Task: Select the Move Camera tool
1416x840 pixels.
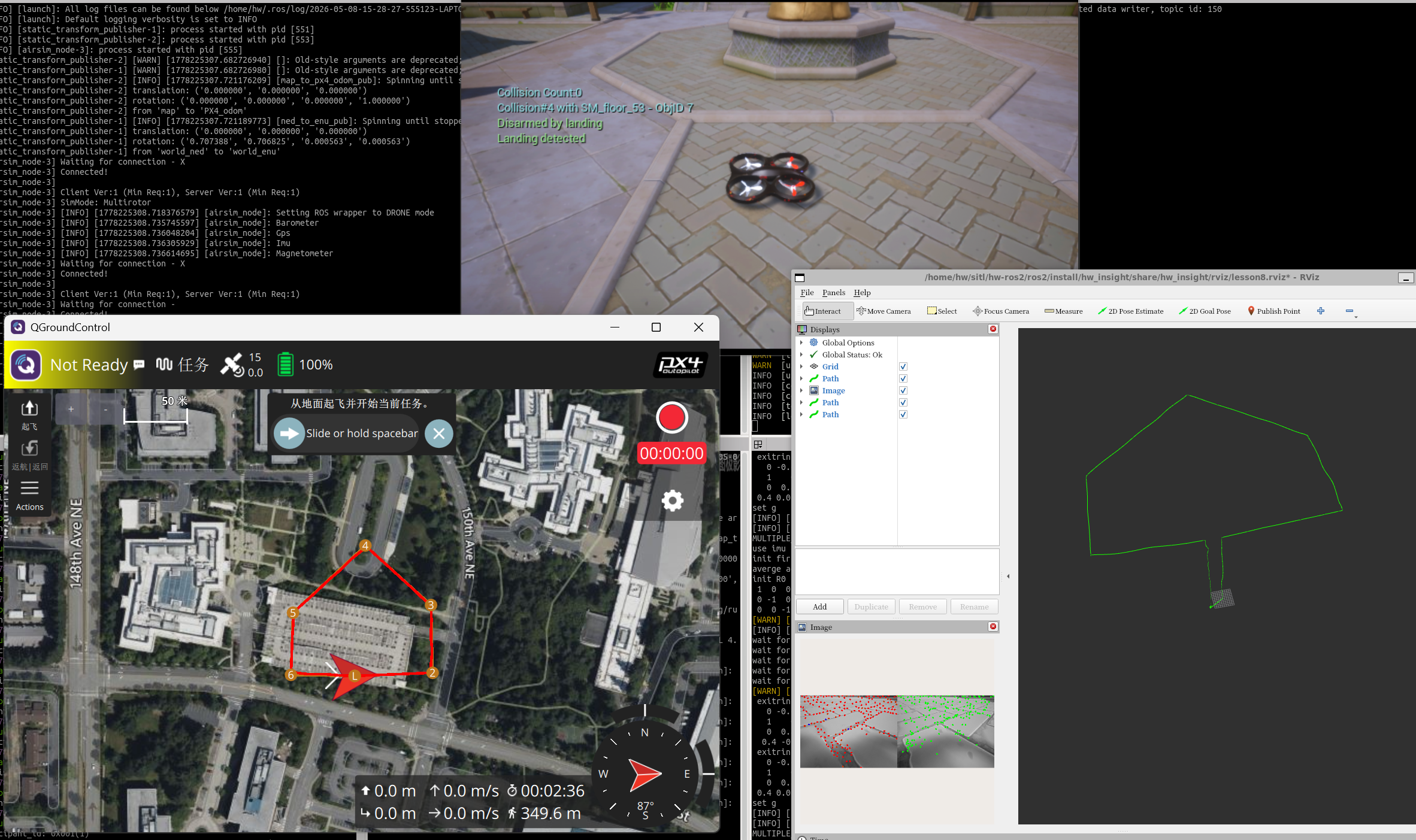Action: click(x=884, y=311)
